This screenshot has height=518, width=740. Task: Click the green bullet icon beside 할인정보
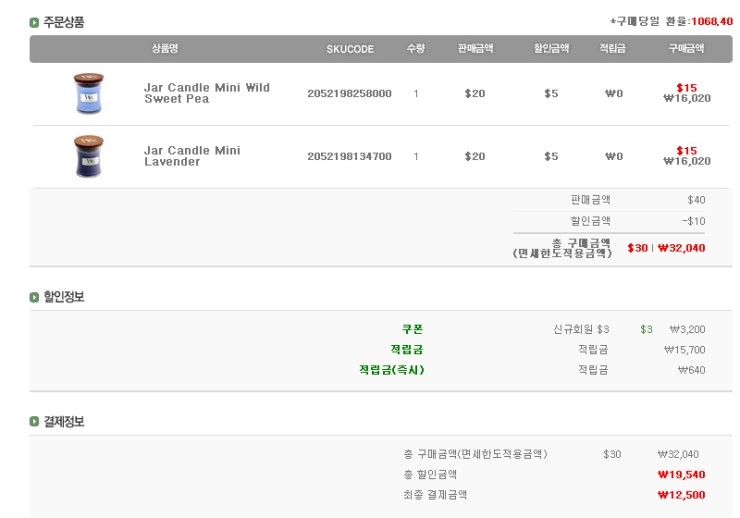(35, 296)
